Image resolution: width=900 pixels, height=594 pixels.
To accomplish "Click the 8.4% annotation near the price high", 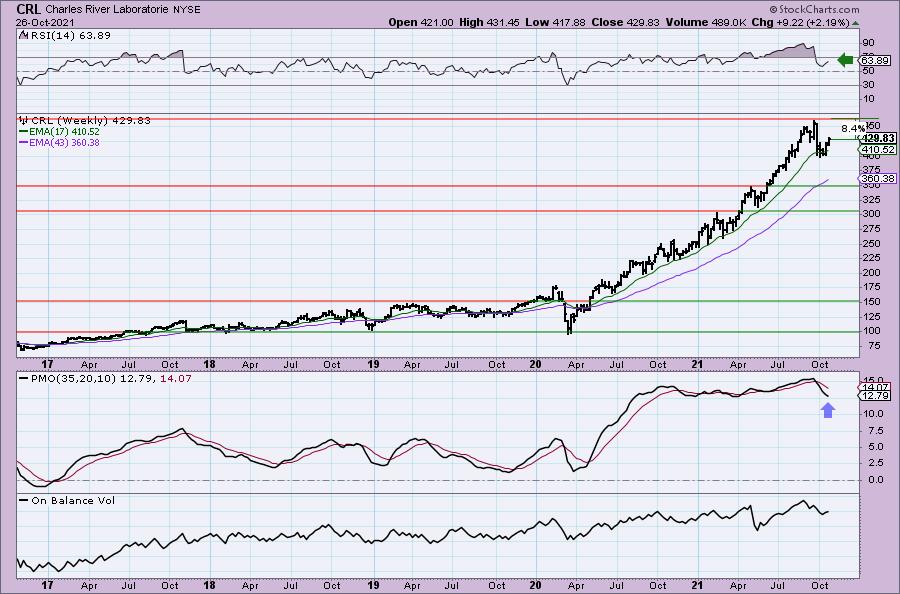I will tap(852, 128).
